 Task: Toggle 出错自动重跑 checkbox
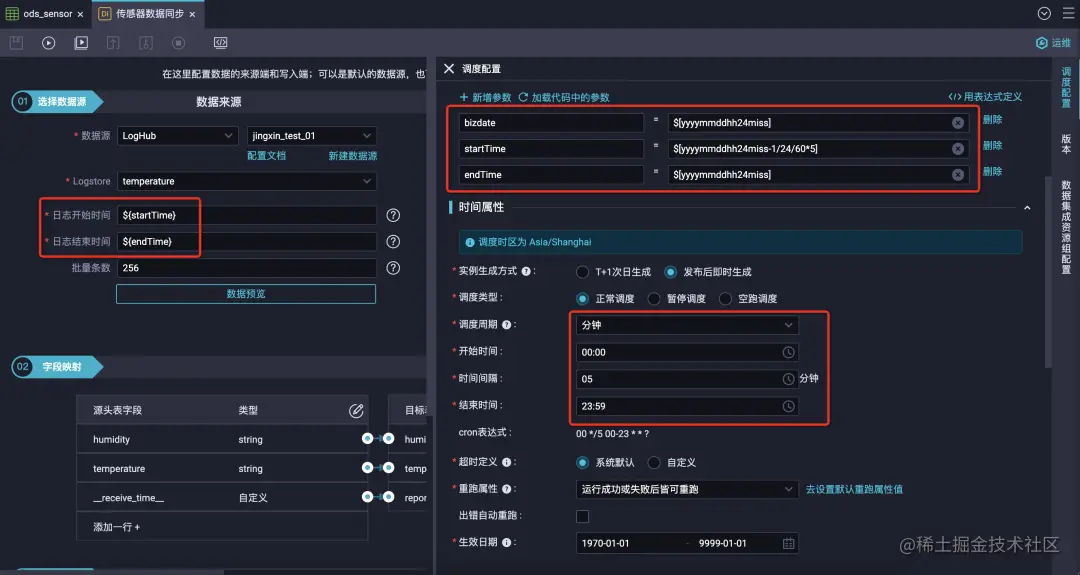(x=582, y=516)
